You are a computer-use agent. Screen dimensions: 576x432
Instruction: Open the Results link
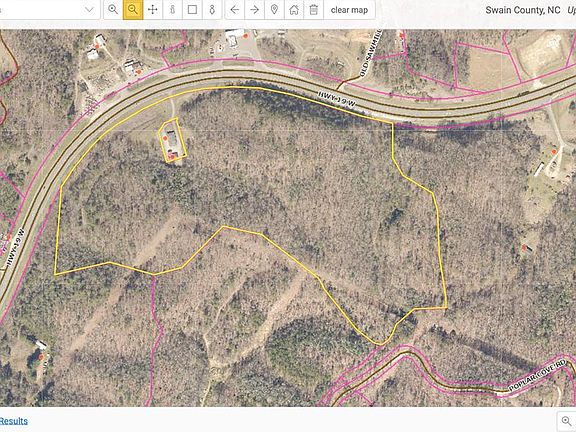tap(14, 421)
